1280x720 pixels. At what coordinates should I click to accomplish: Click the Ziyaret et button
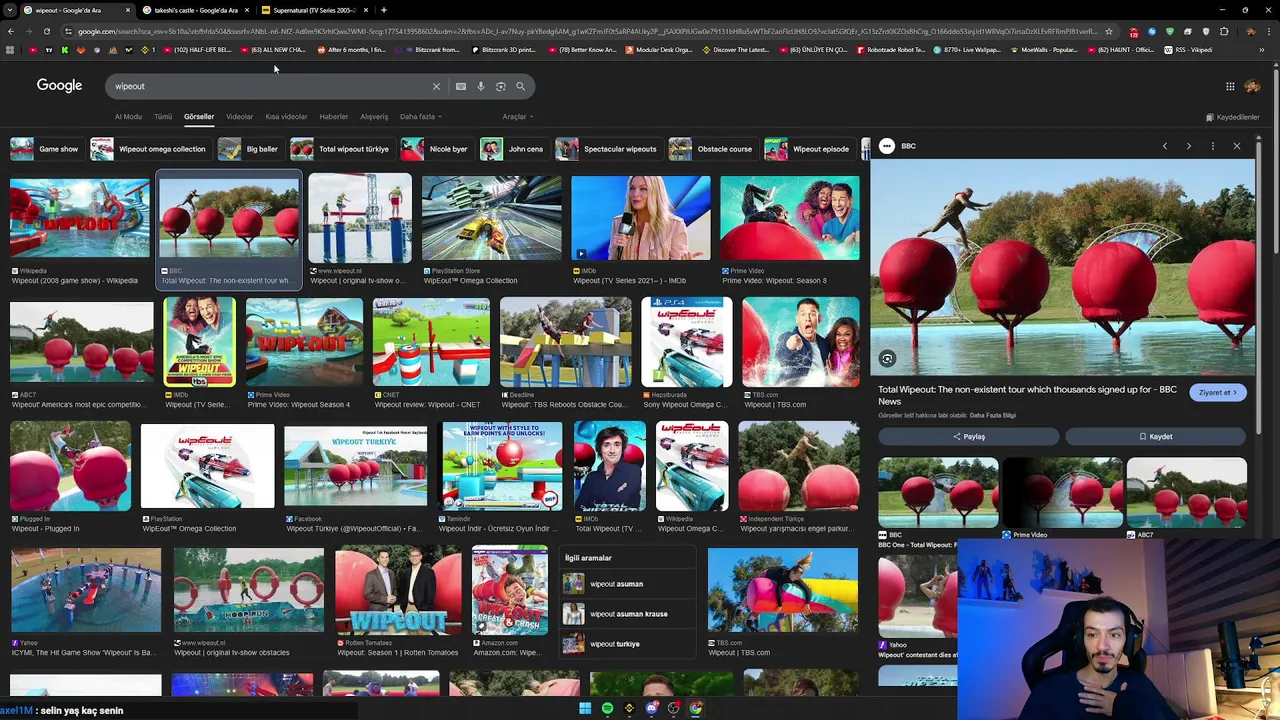1218,392
